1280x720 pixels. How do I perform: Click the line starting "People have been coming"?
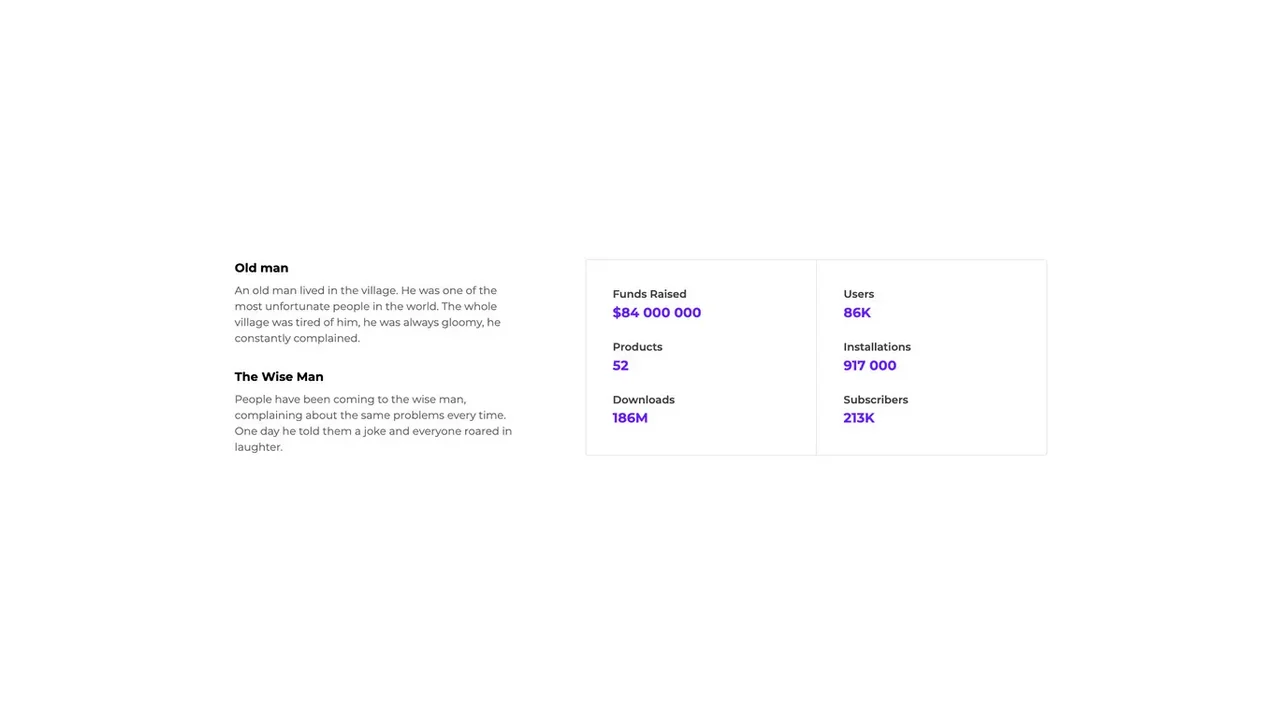349,400
